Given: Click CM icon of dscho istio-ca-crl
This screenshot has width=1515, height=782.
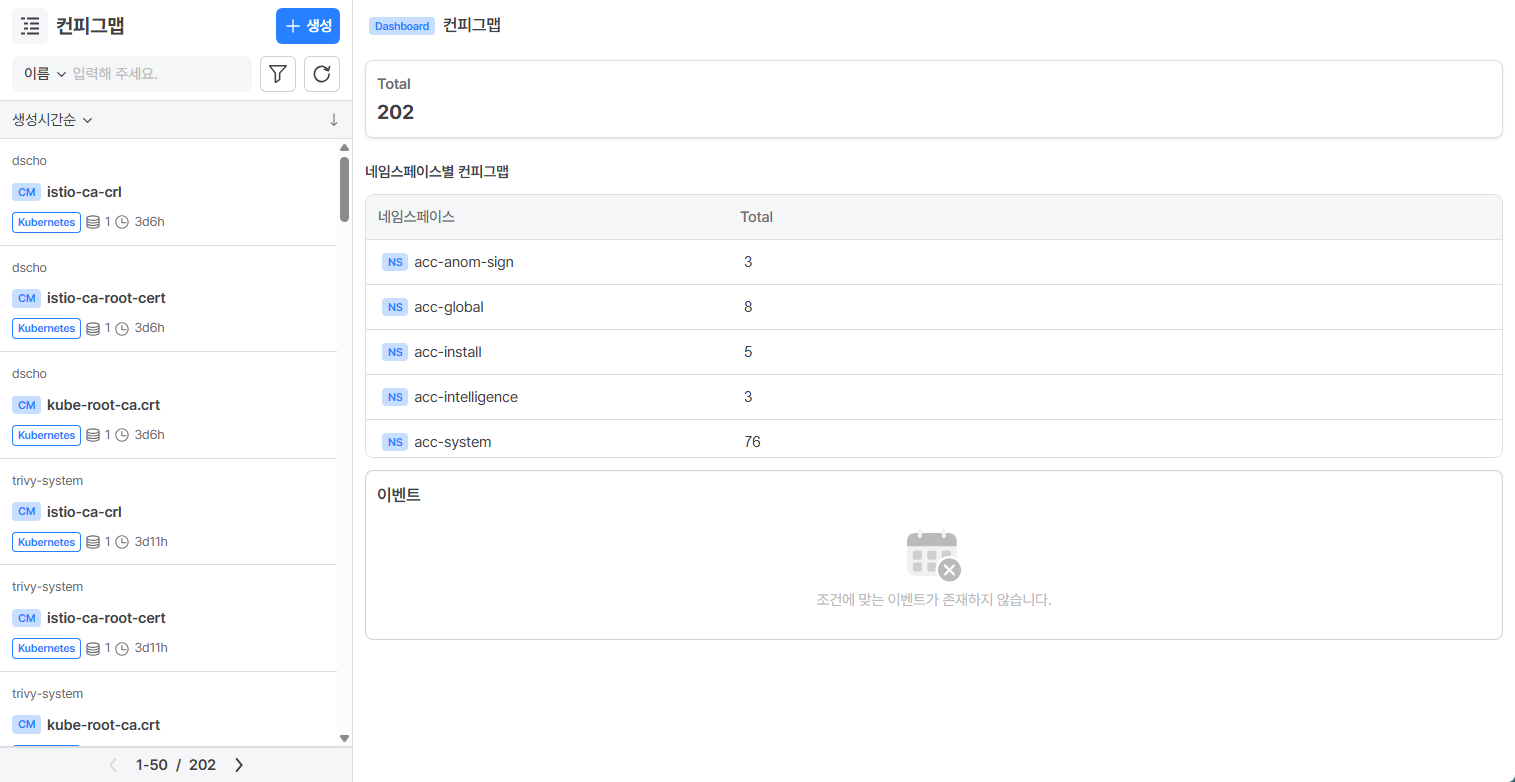Looking at the screenshot, I should coord(26,192).
